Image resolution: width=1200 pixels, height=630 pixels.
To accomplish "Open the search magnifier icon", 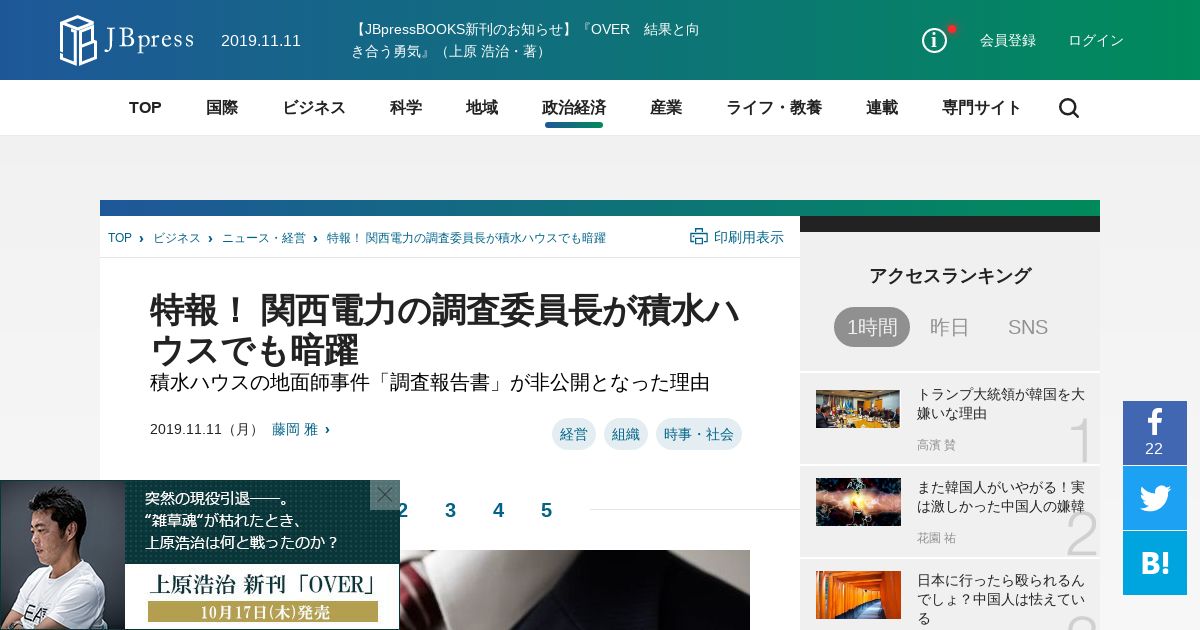I will click(1069, 108).
